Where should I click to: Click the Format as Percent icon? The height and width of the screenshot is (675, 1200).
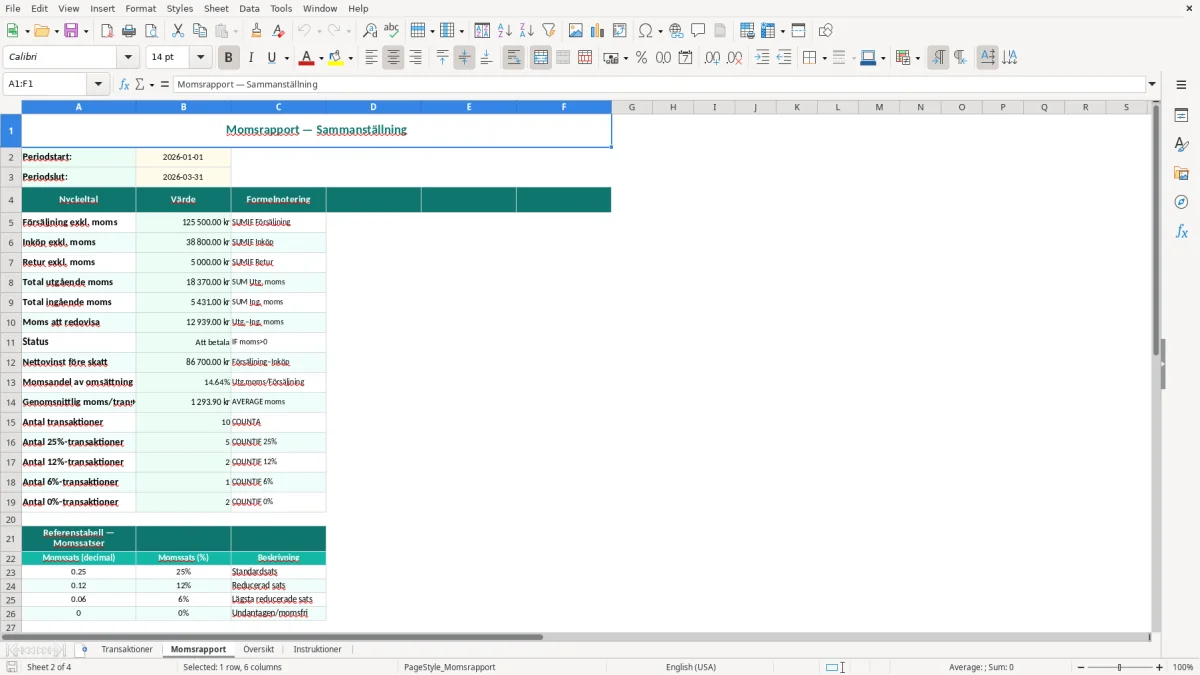(x=641, y=58)
